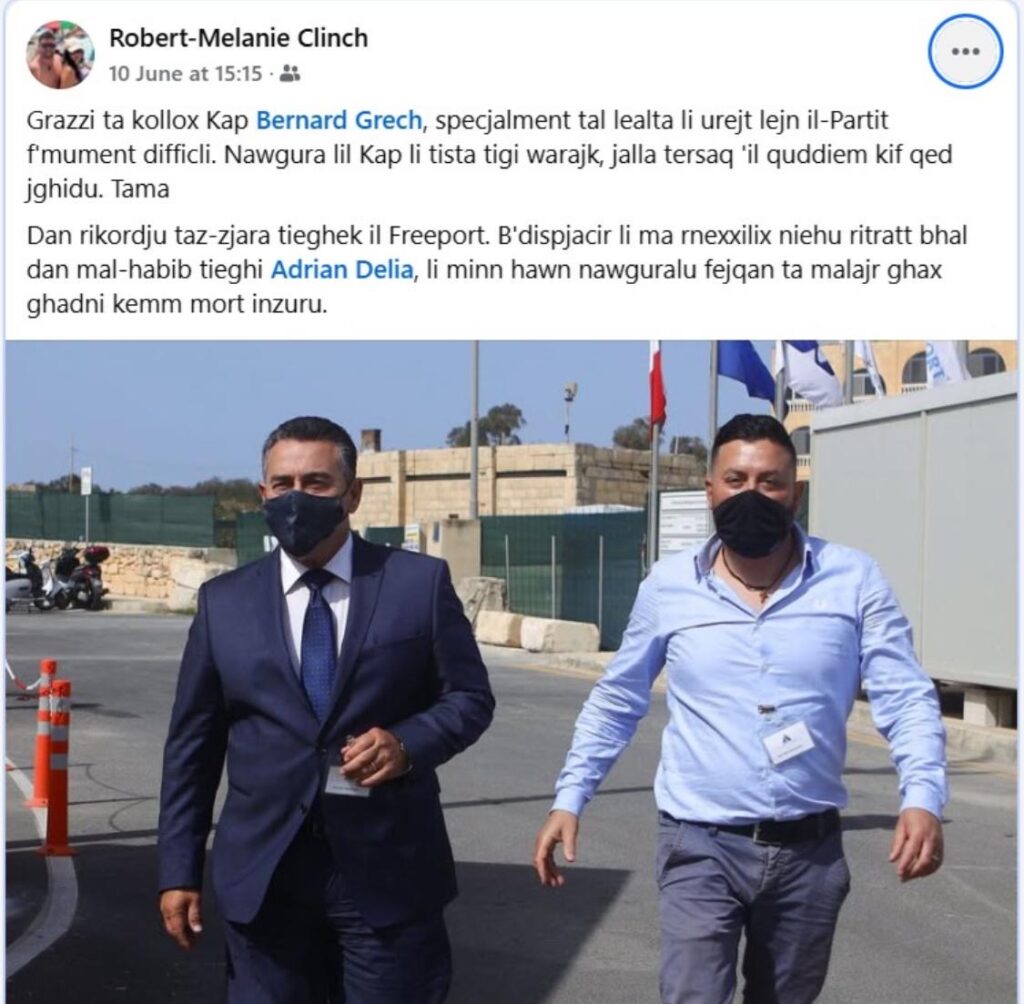Follow the Adrian Delia tagged profile link
Viewport: 1024px width, 1004px height.
click(x=342, y=270)
